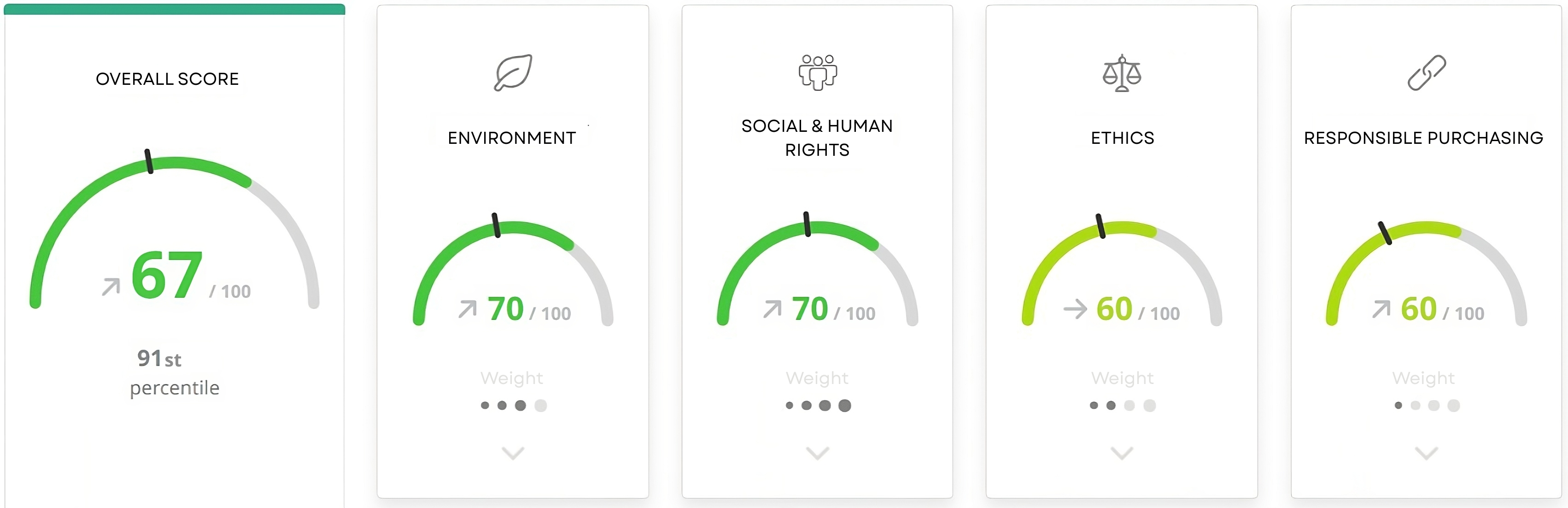Click the Environment weight dots indicator
Screen dimensions: 1568x508
point(513,406)
